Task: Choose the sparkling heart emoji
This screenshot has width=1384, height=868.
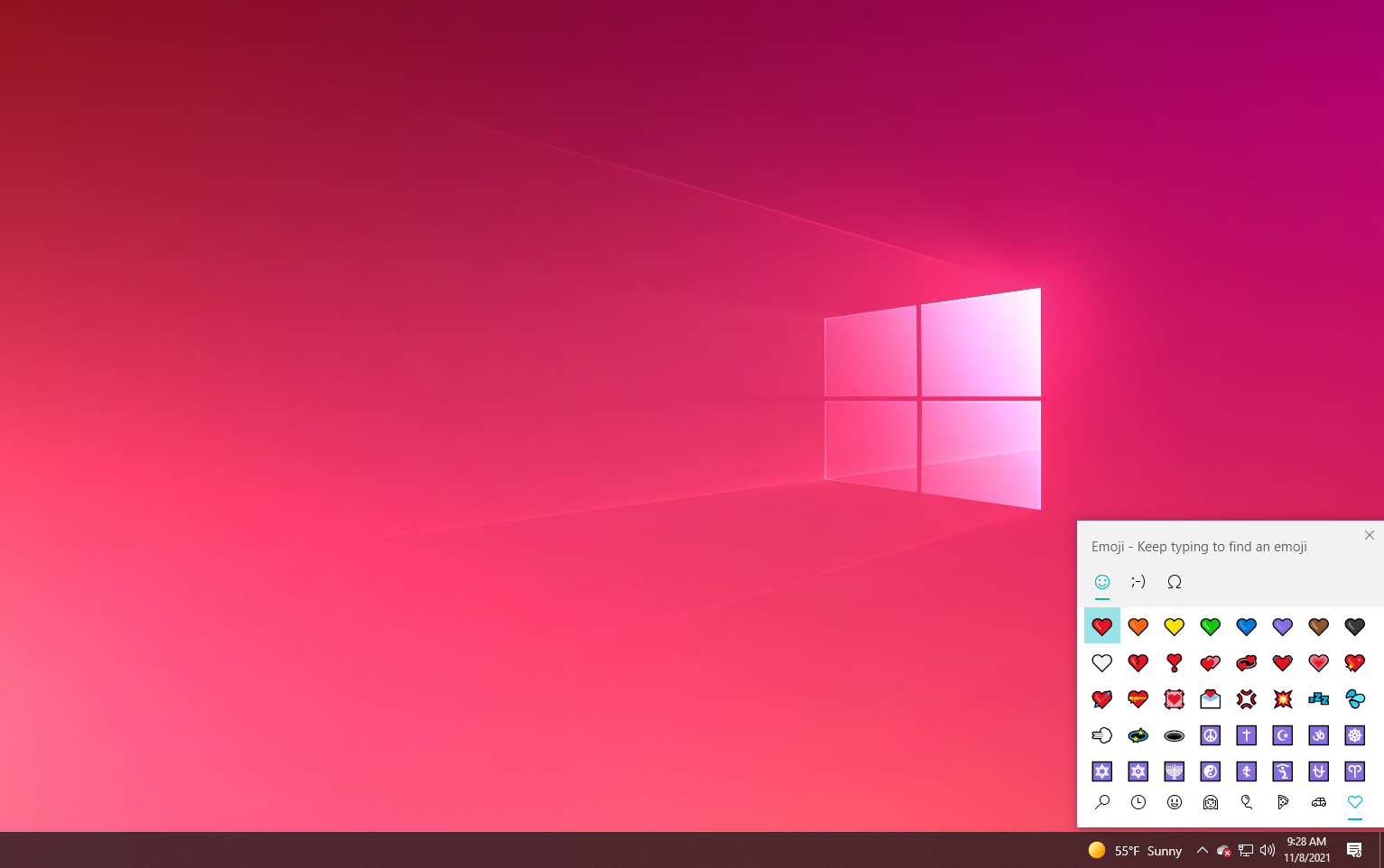Action: click(x=1355, y=663)
